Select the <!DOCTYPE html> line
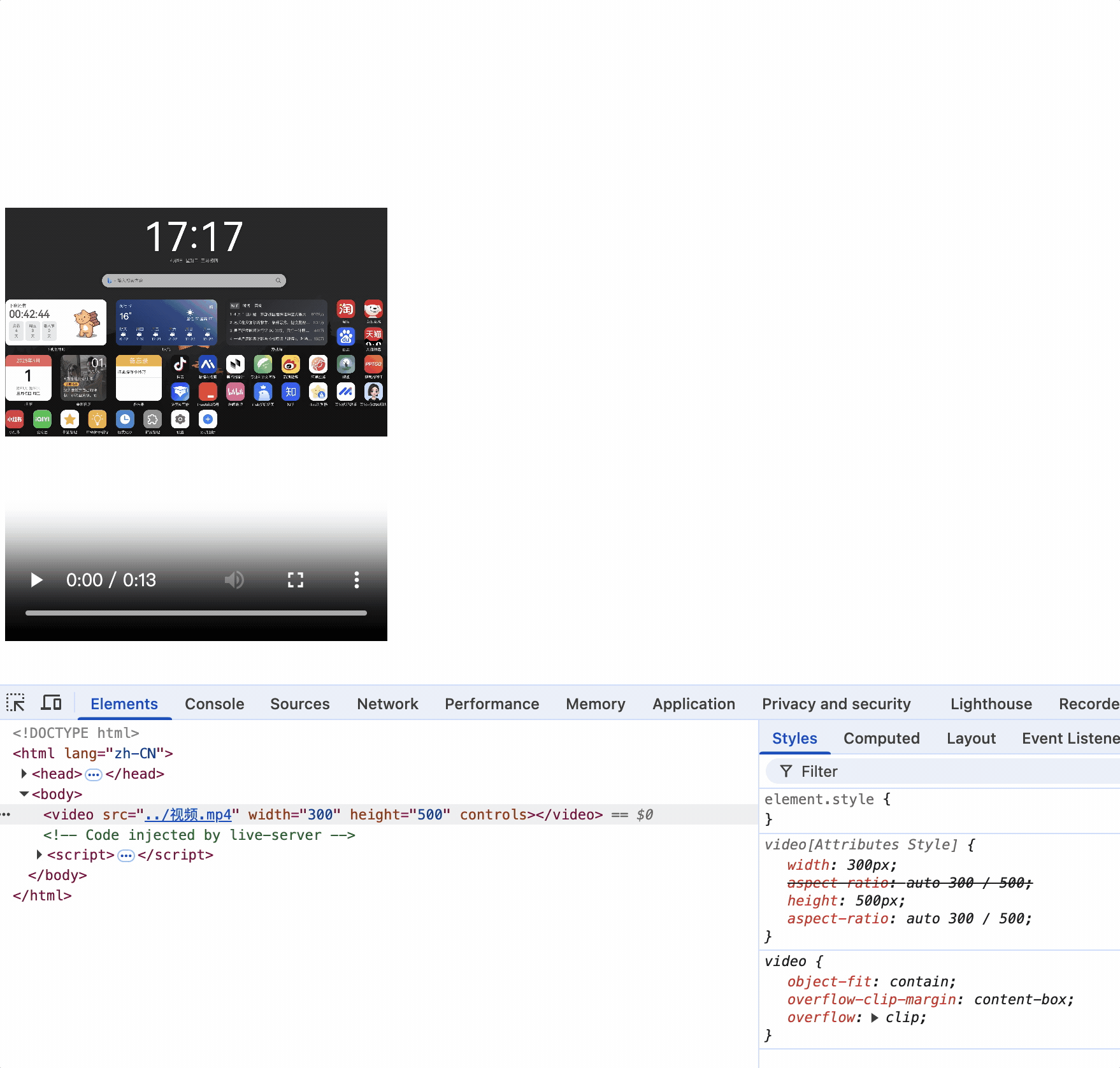This screenshot has width=1120, height=1068. coord(76,733)
